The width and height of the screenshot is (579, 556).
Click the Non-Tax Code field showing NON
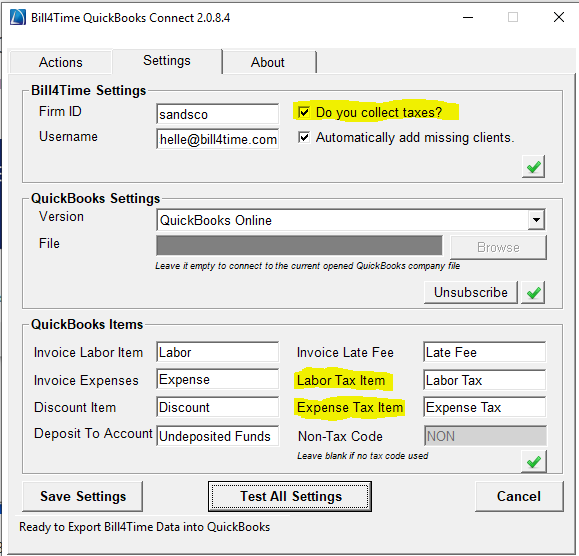pos(485,436)
